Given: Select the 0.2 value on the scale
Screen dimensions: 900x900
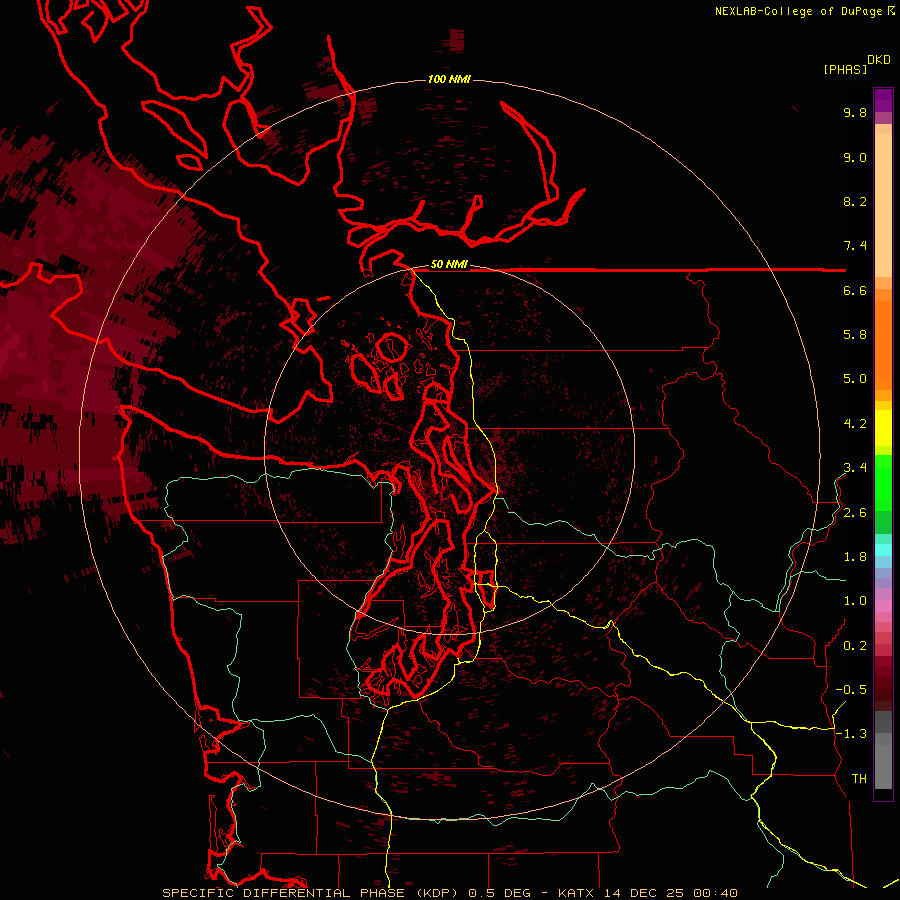Looking at the screenshot, I should click(x=855, y=646).
